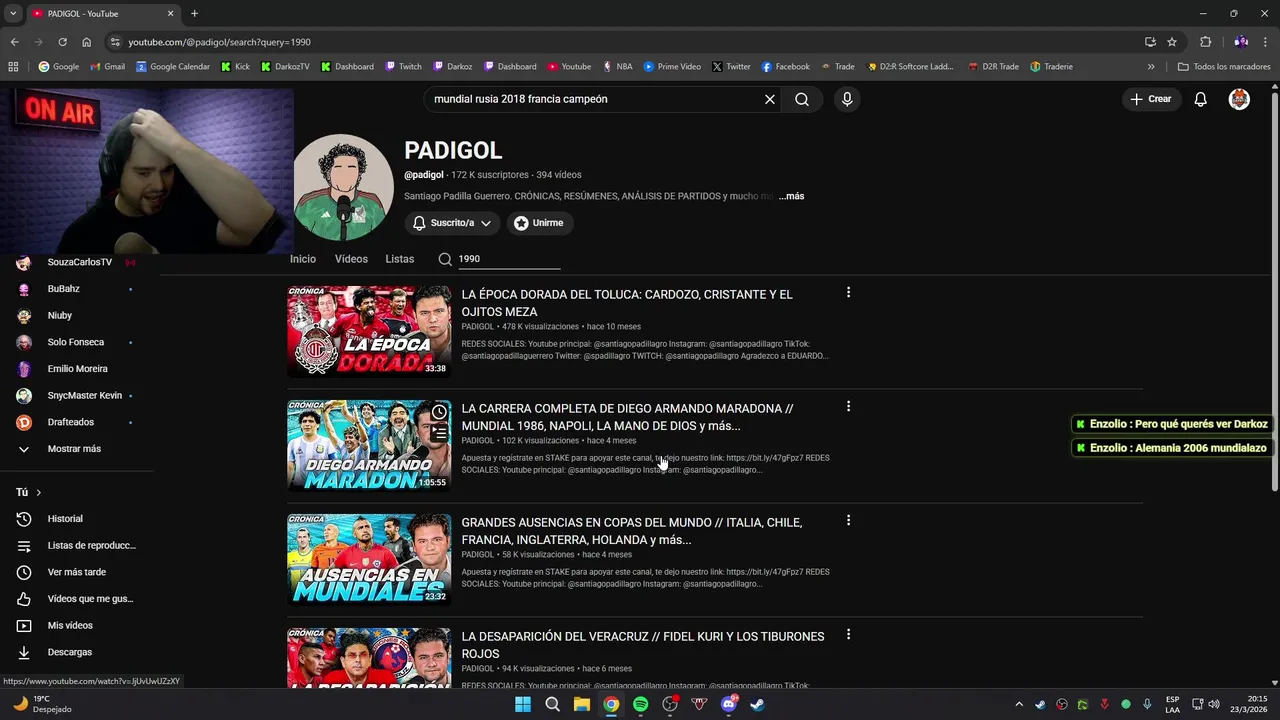Screen dimensions: 1280x720
Task: Switch to the Listas channel tab
Action: tap(400, 259)
